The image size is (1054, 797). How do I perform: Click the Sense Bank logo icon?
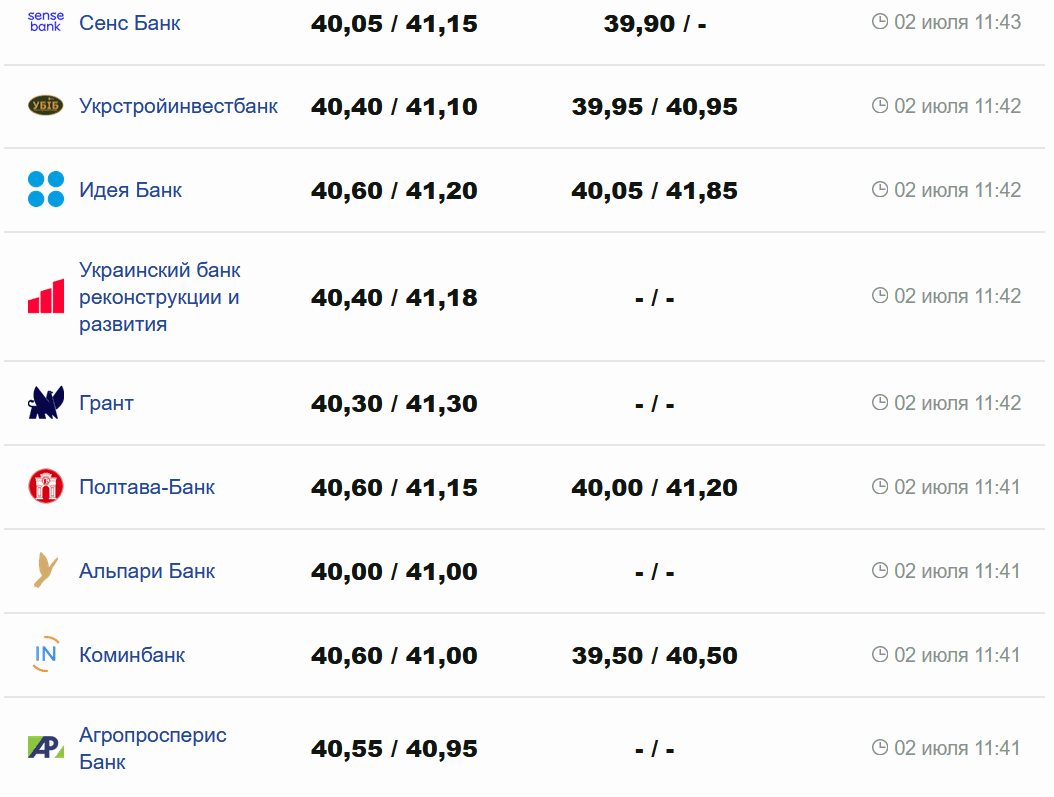[45, 22]
